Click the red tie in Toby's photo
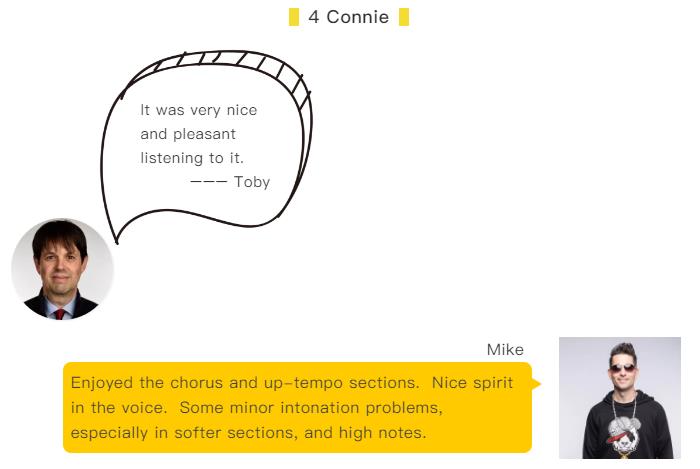This screenshot has height=469, width=700. point(60,313)
